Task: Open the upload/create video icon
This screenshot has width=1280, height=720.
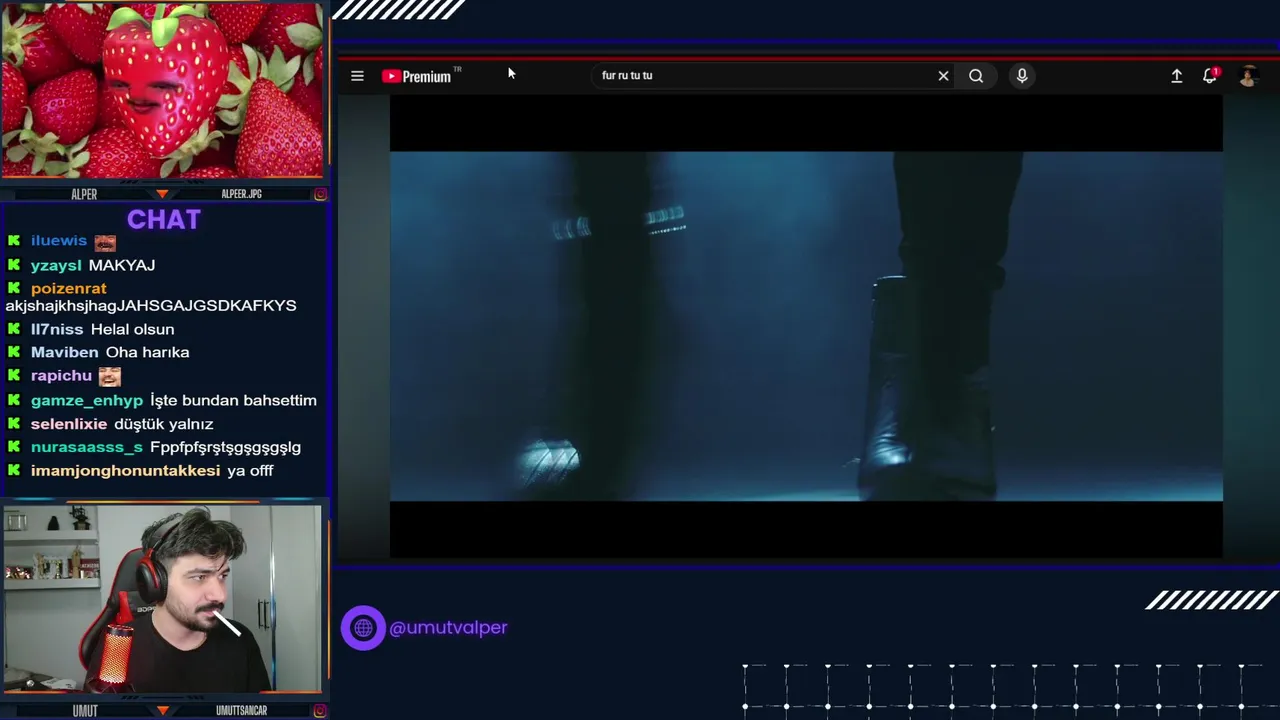Action: point(1177,76)
